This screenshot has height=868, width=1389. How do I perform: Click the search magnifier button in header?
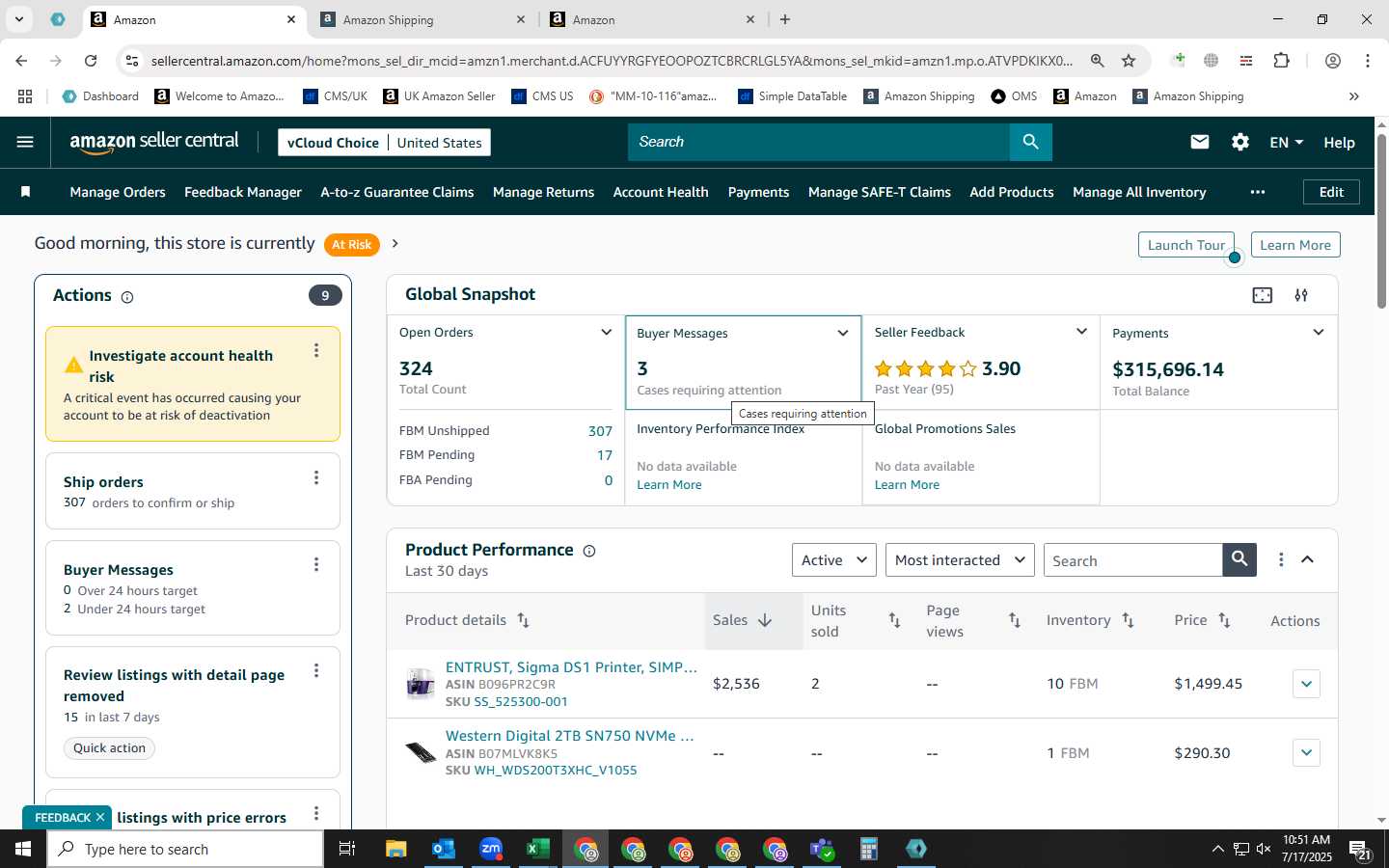(1031, 142)
